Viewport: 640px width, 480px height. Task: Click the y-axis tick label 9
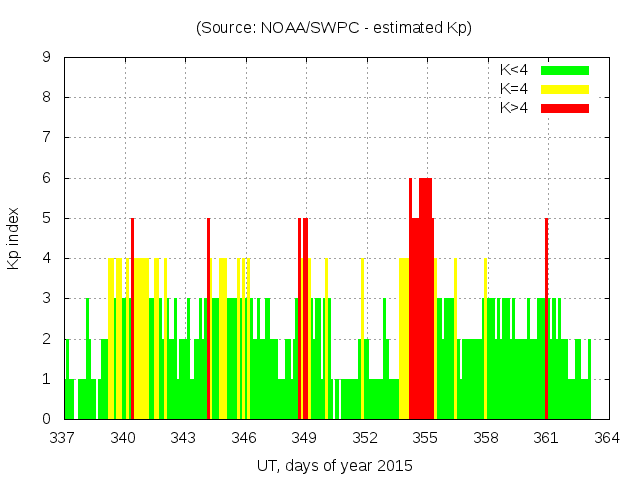coord(47,58)
